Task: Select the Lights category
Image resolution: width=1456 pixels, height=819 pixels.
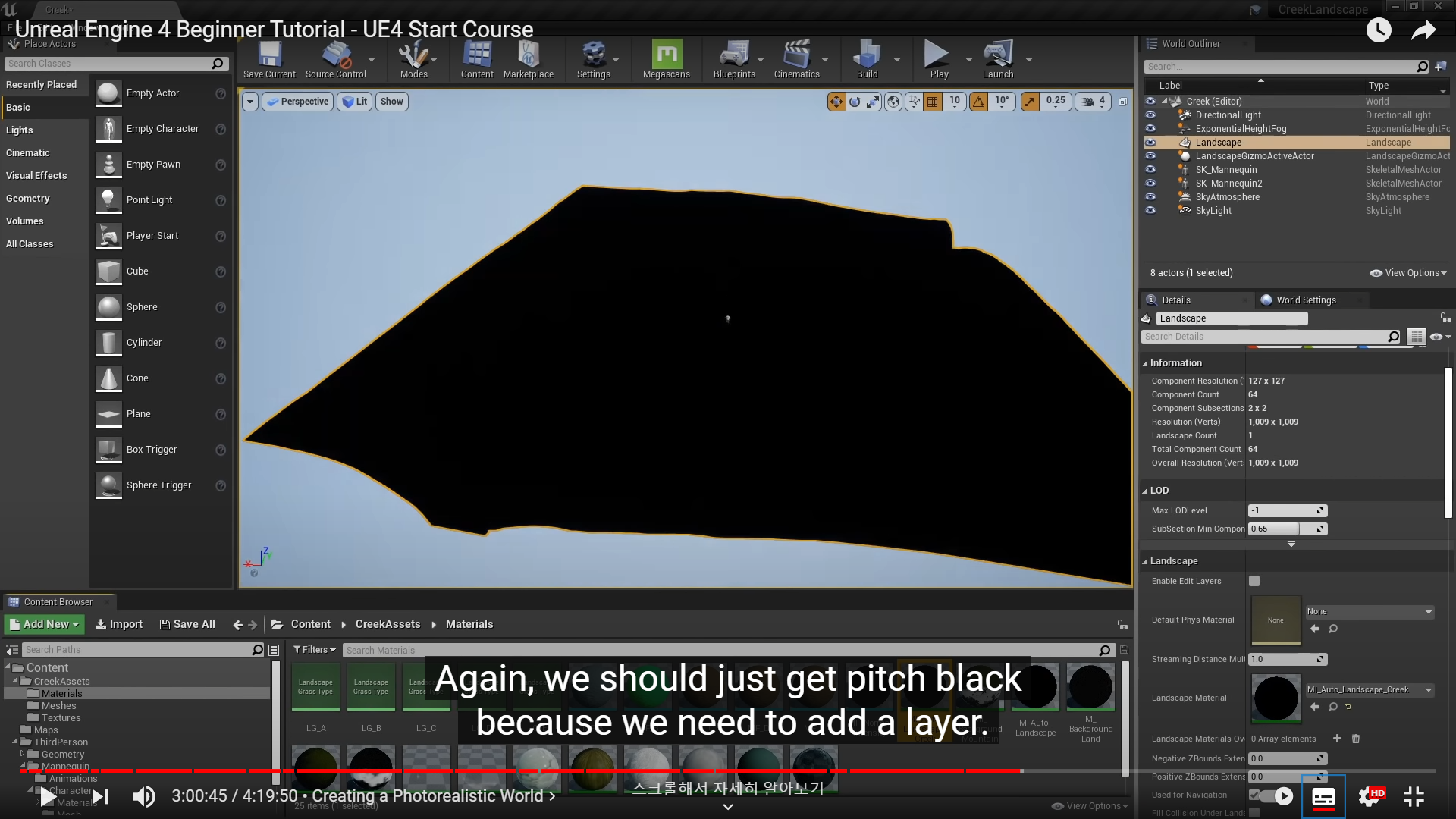Action: point(20,130)
